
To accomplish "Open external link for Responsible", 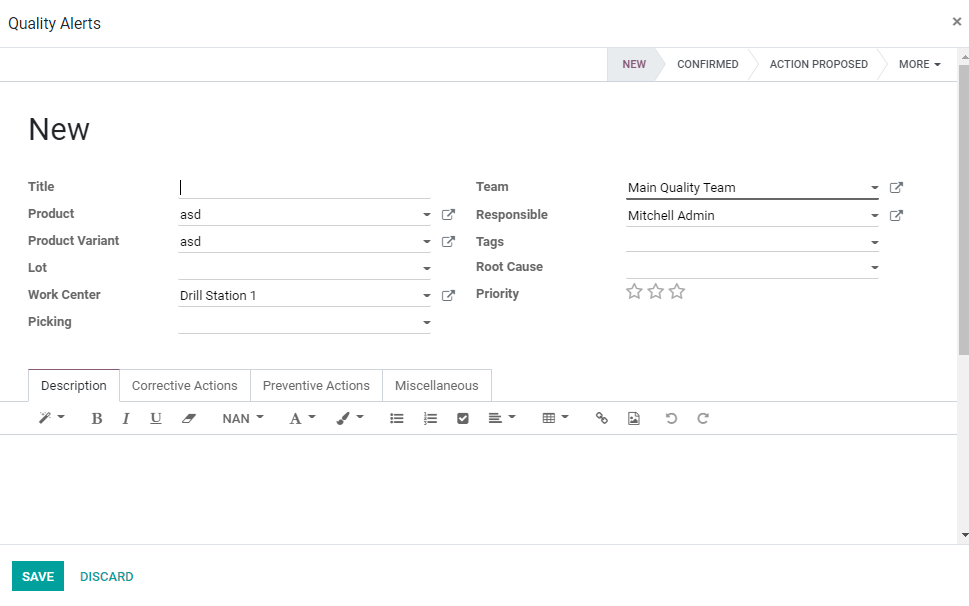I will (x=896, y=216).
